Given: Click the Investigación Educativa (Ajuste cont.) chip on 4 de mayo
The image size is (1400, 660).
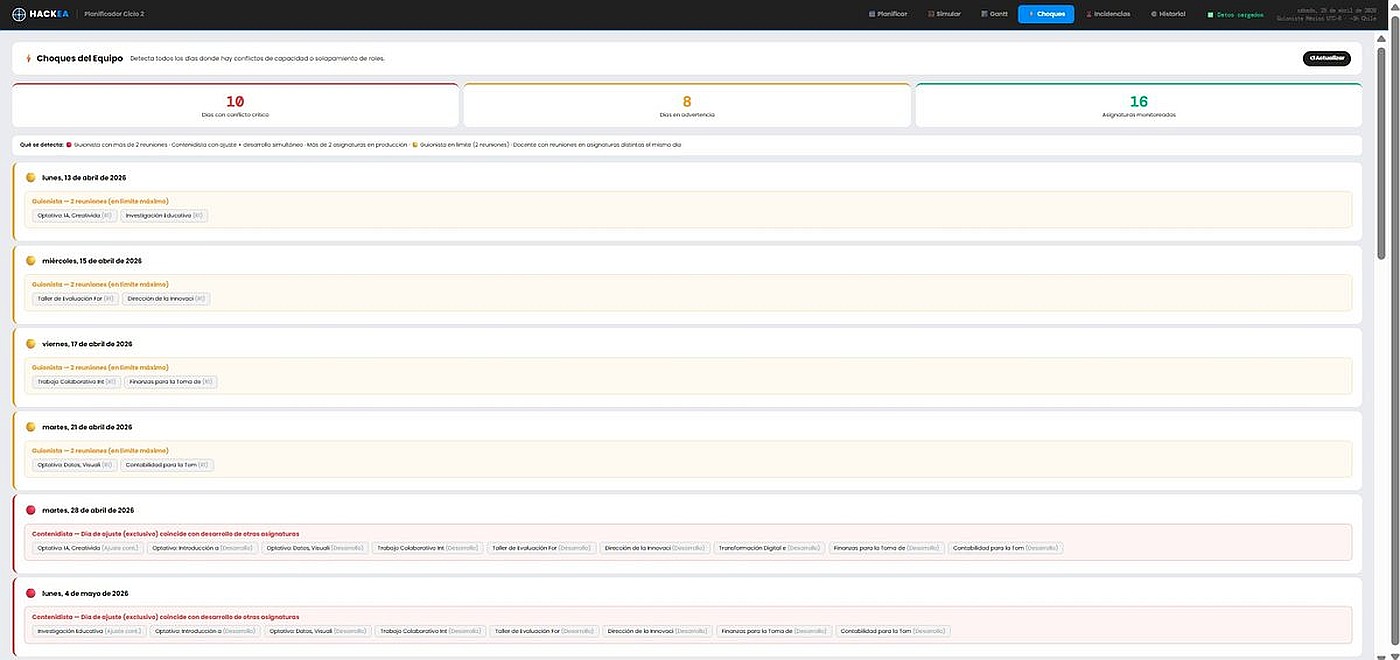Looking at the screenshot, I should [89, 631].
